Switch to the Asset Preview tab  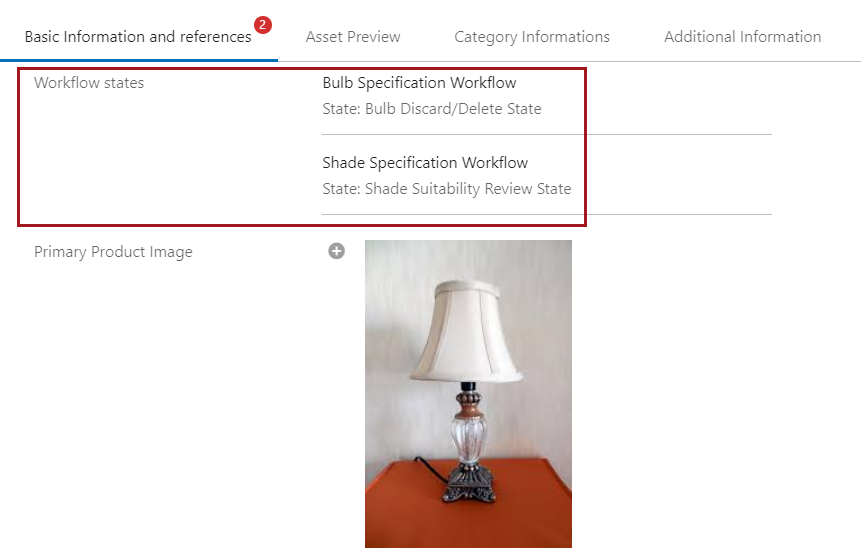tap(353, 37)
